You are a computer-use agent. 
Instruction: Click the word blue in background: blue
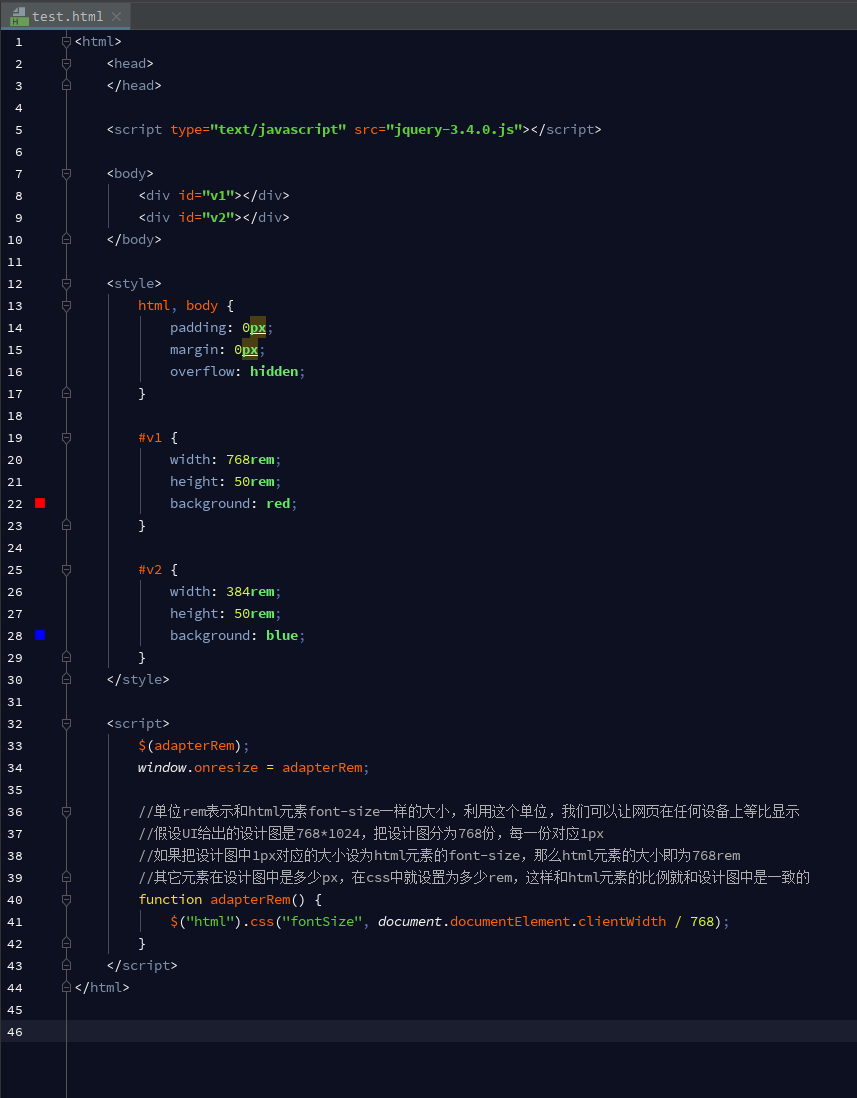tap(282, 635)
